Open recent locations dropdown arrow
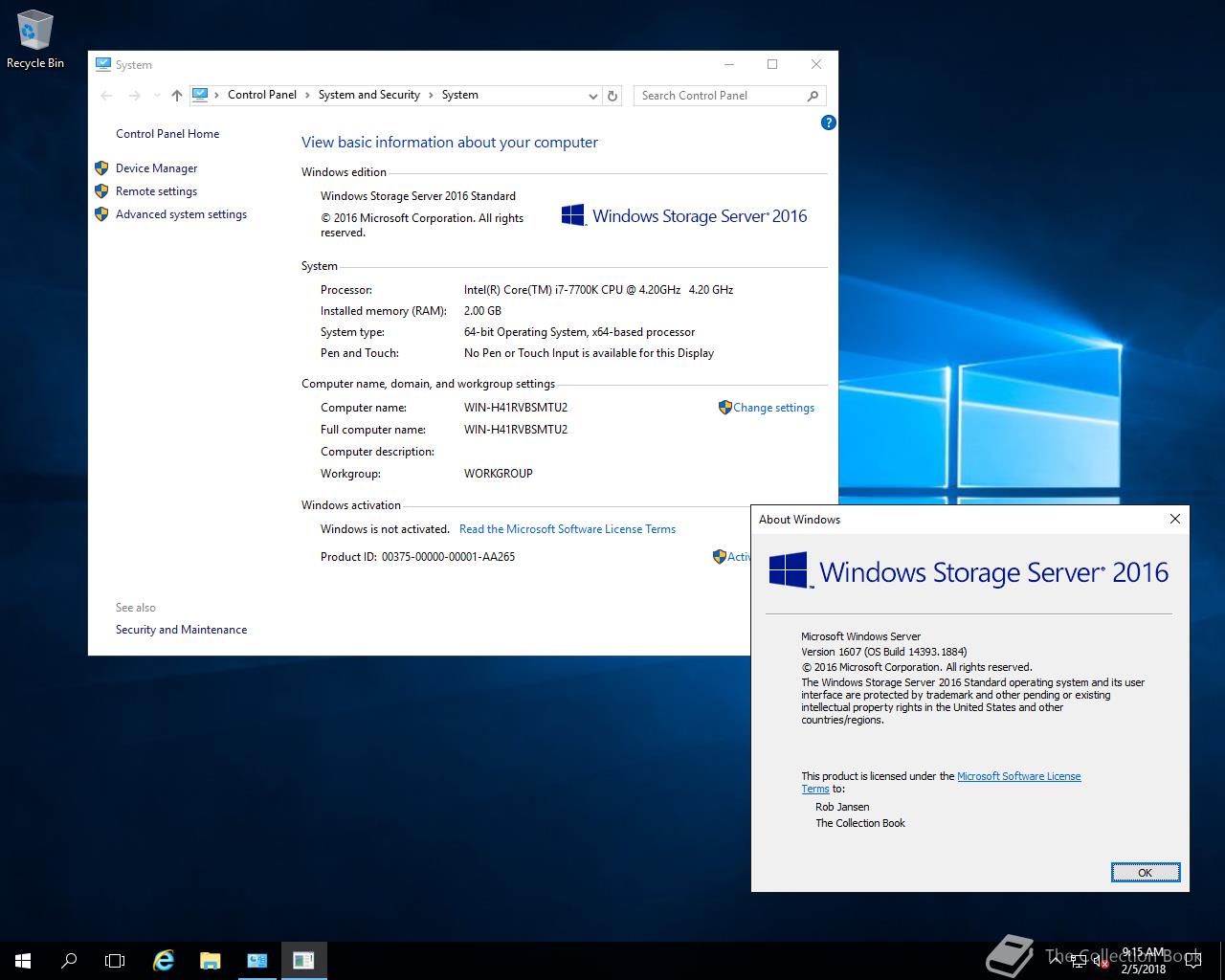The height and width of the screenshot is (980, 1225). (157, 96)
